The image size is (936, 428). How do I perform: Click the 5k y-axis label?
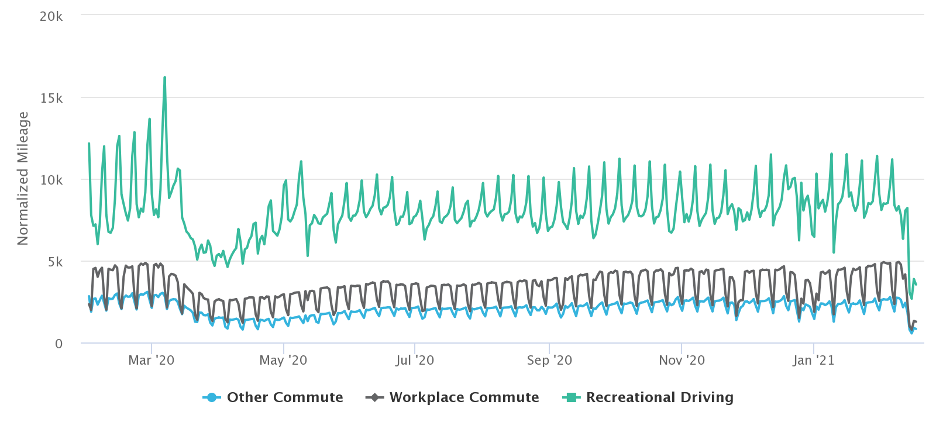tap(54, 261)
